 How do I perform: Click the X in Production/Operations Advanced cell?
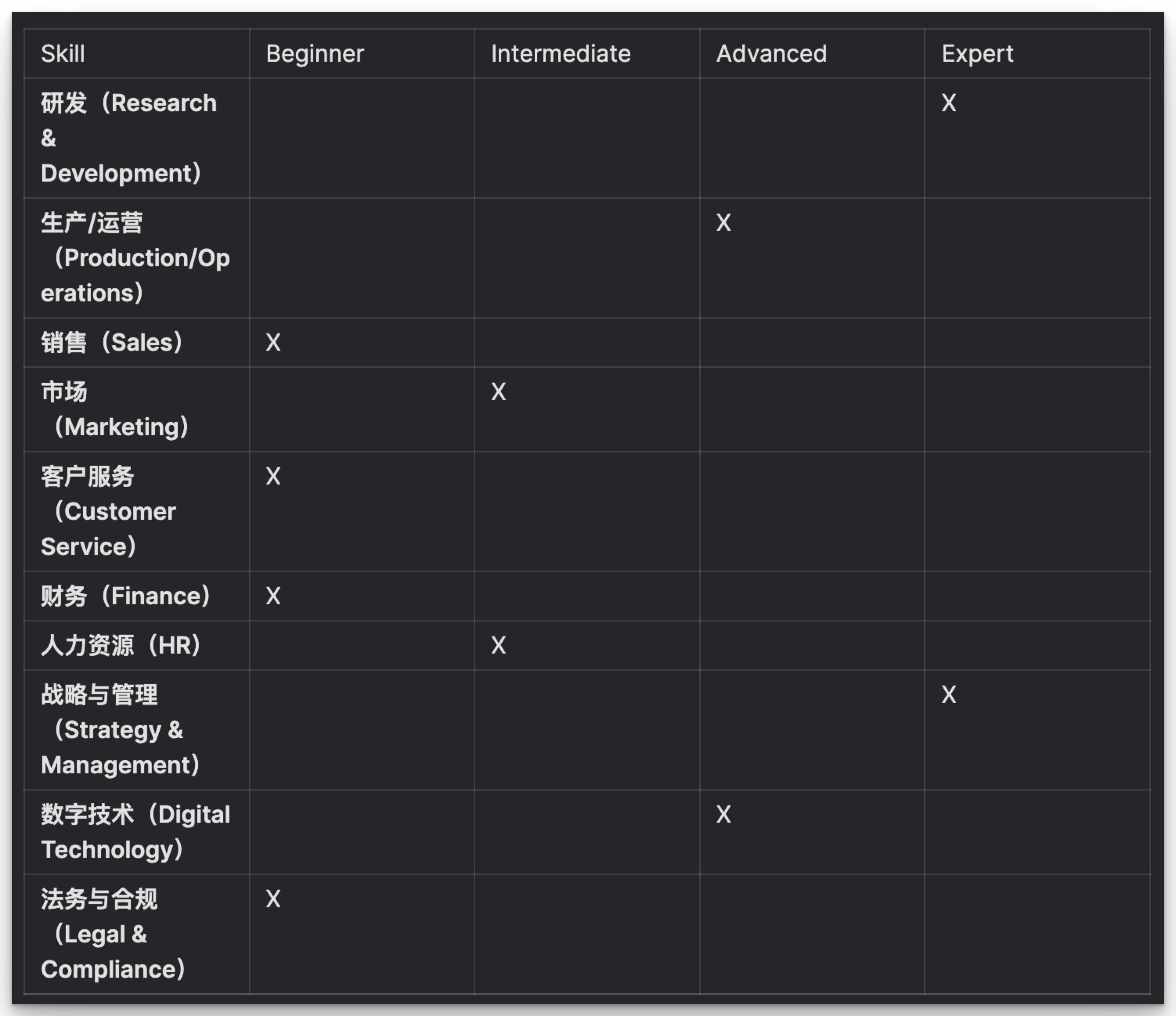click(724, 223)
